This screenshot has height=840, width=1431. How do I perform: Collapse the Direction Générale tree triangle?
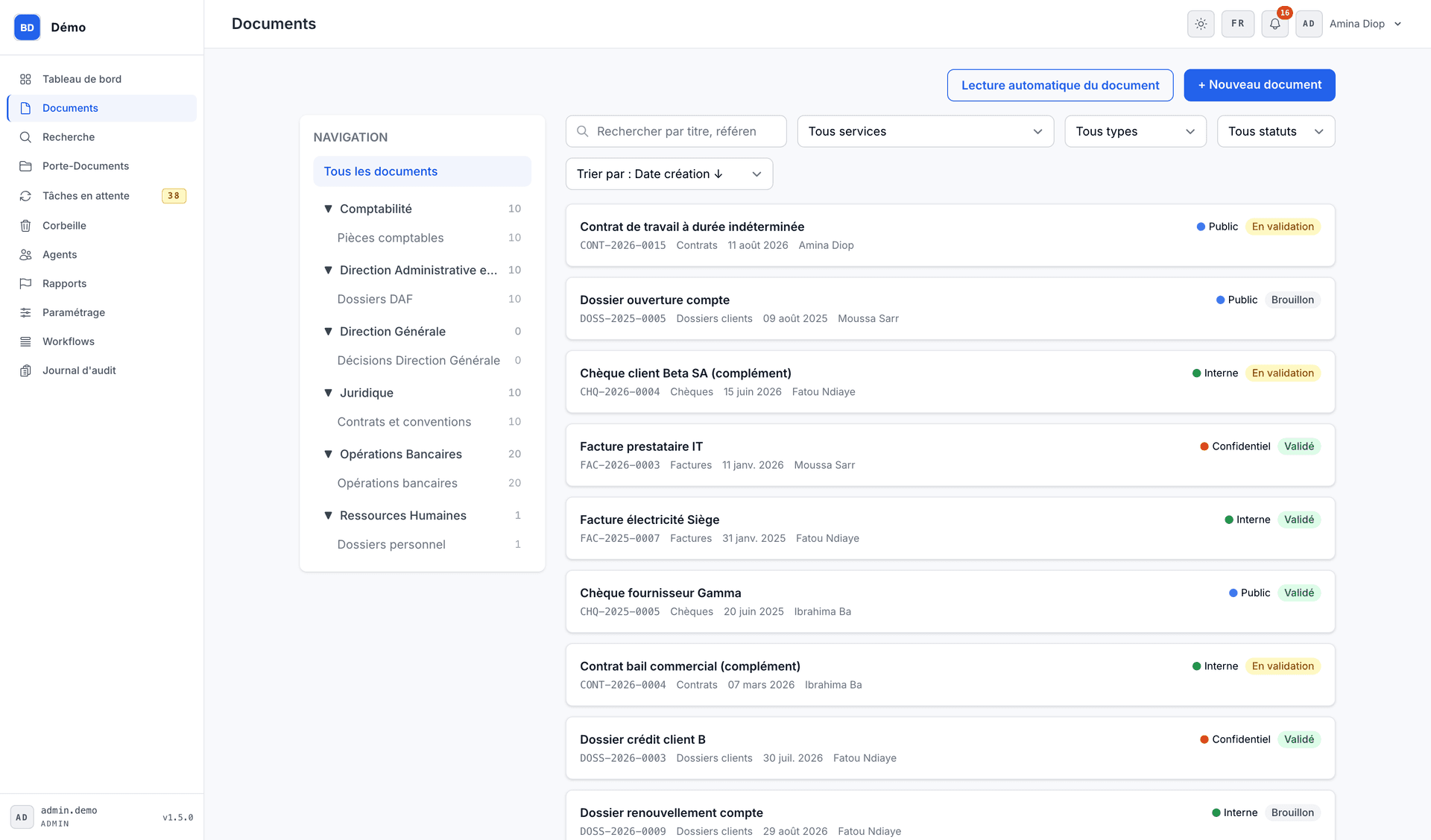point(328,332)
